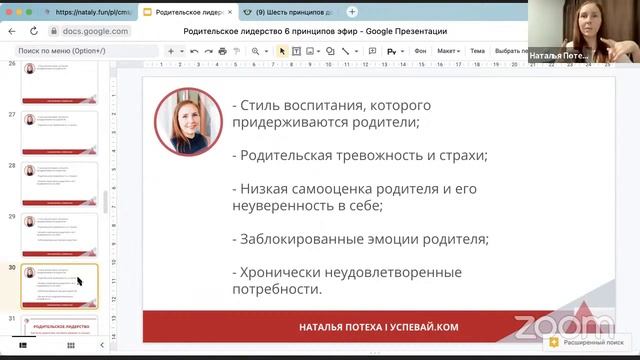640x360 pixels.
Task: Collapse the slide panel with chevron
Action: tap(102, 345)
